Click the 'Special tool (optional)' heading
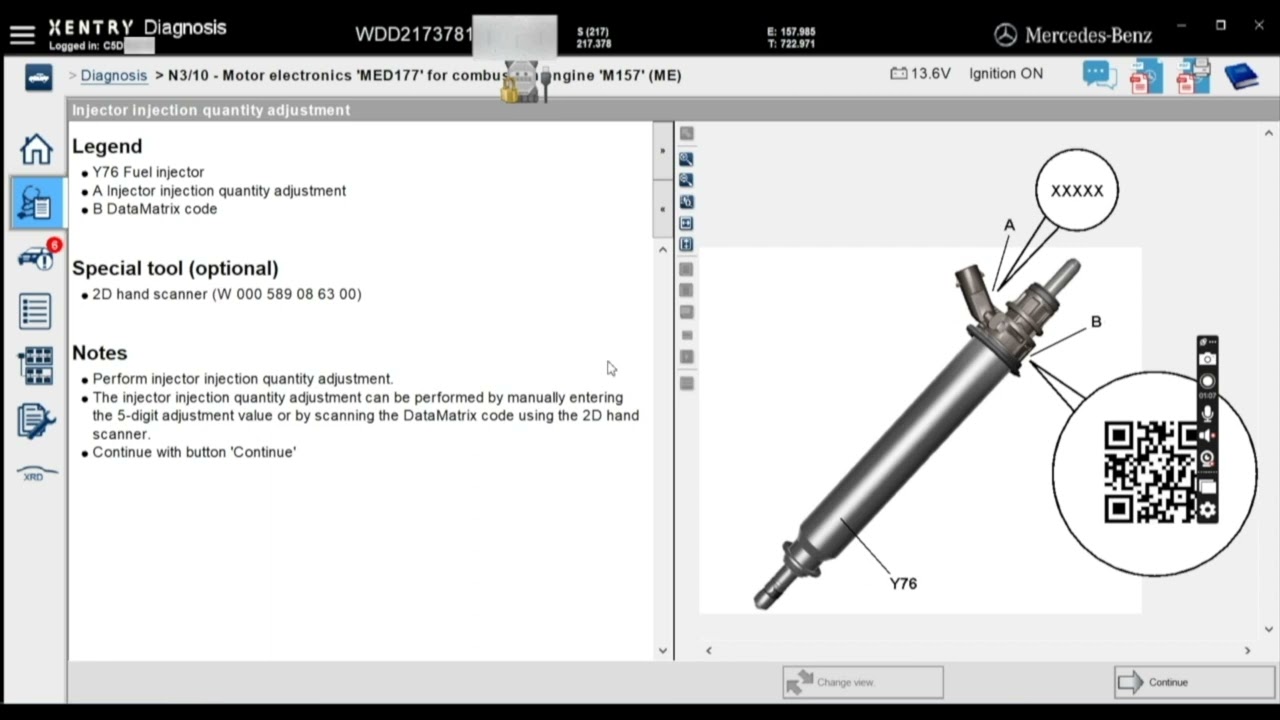 175,268
